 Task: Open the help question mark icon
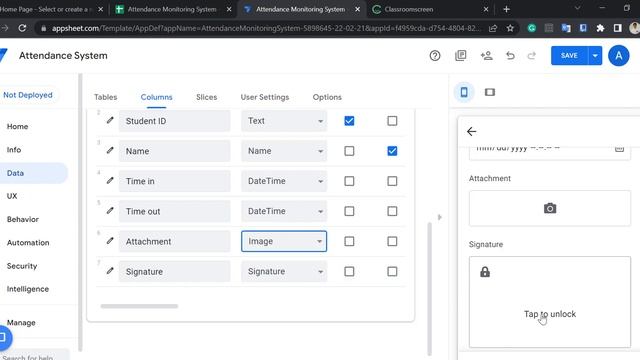[x=435, y=56]
